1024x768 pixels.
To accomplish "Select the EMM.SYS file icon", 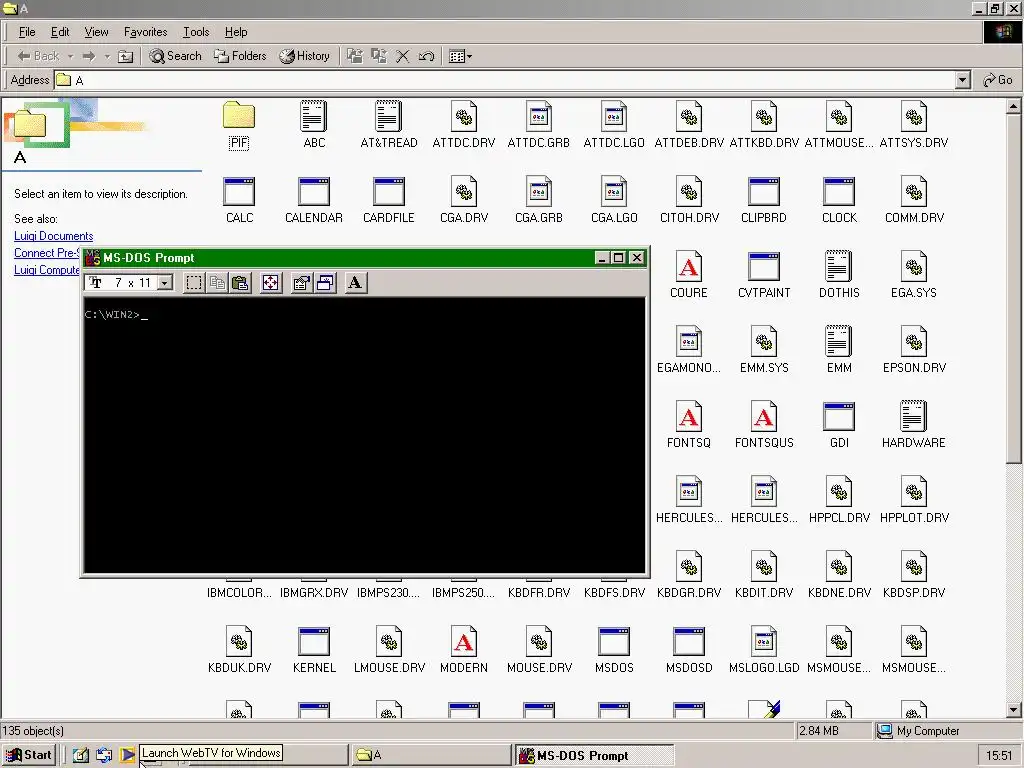I will (764, 349).
